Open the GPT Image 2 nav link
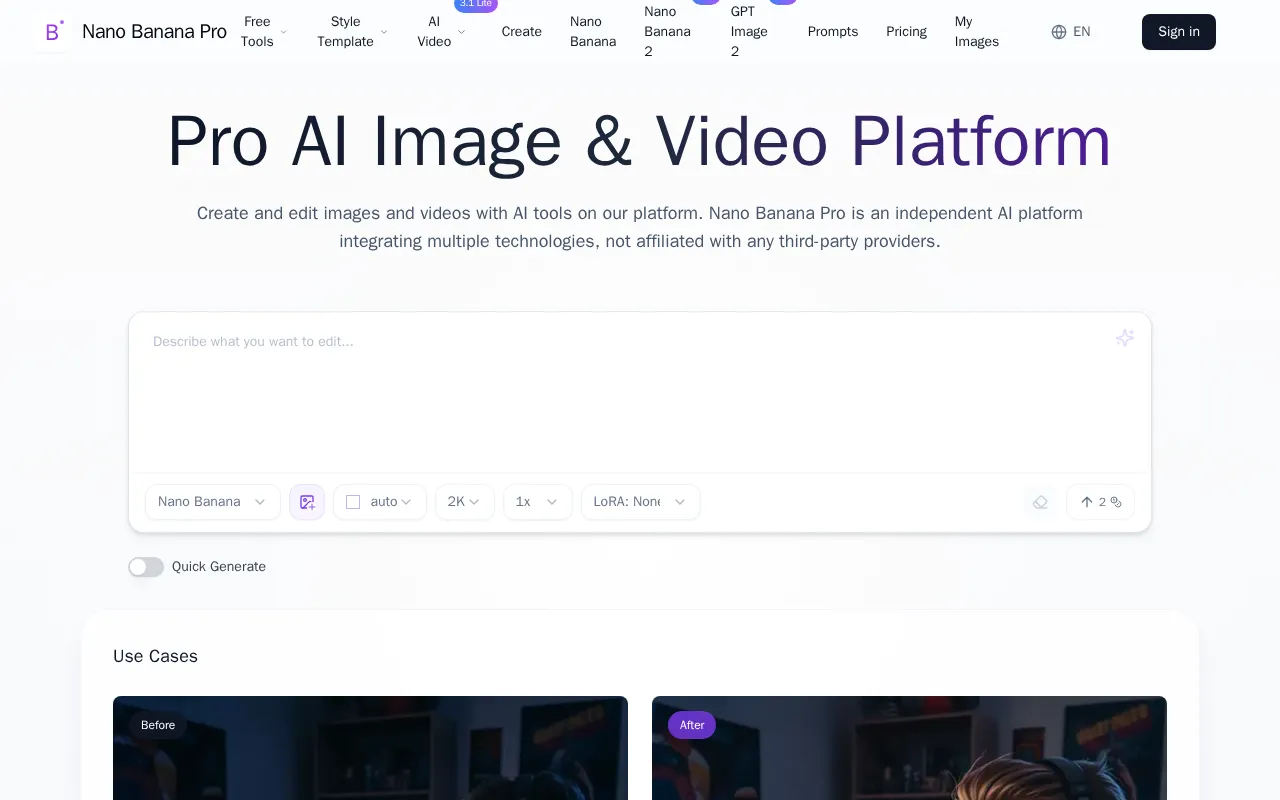Image resolution: width=1280 pixels, height=800 pixels. [x=750, y=32]
